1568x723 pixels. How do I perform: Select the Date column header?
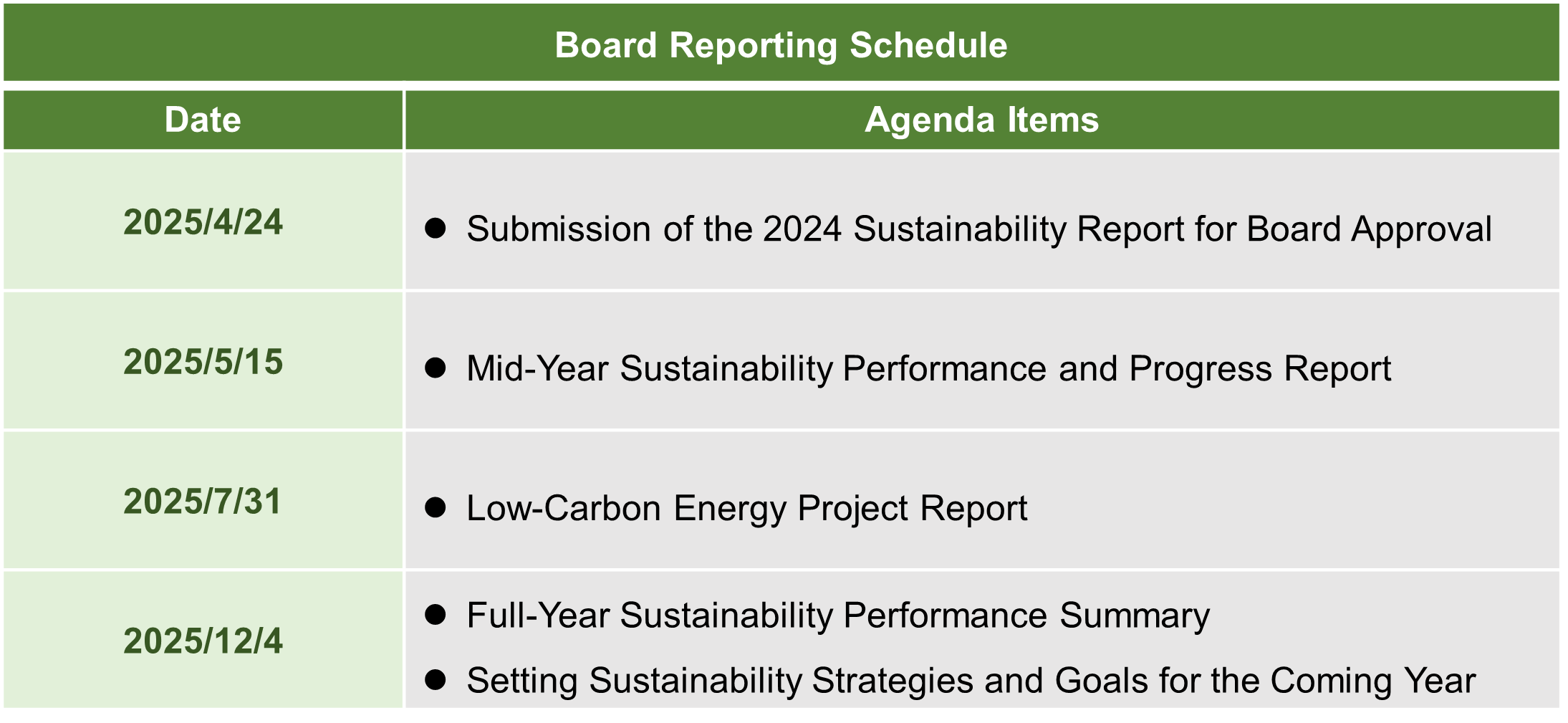(203, 120)
